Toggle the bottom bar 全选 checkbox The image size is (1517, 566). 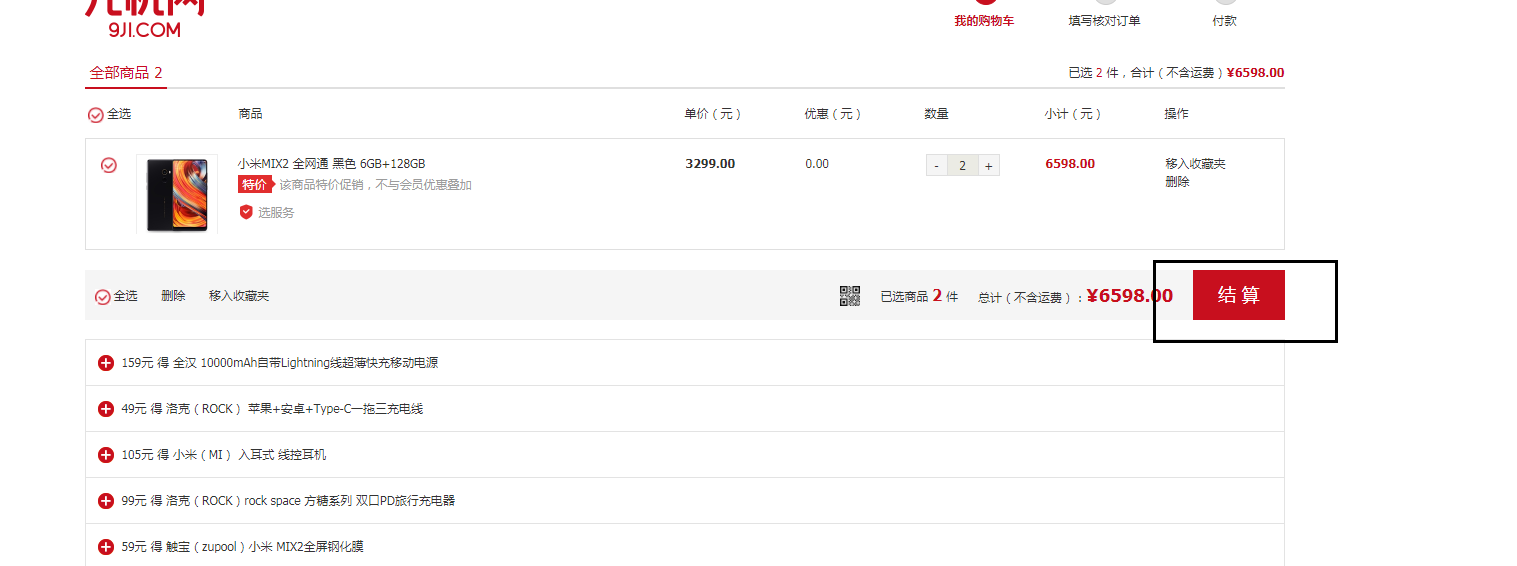pyautogui.click(x=102, y=297)
